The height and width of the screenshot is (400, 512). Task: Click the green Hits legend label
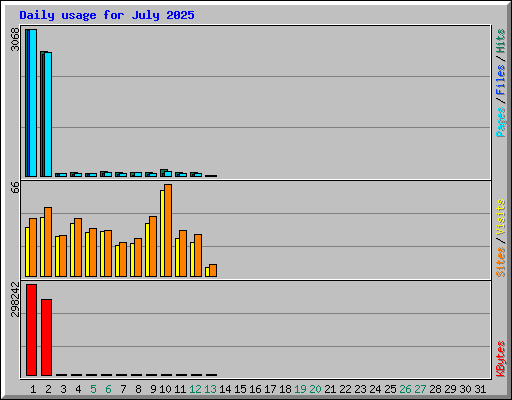501,41
